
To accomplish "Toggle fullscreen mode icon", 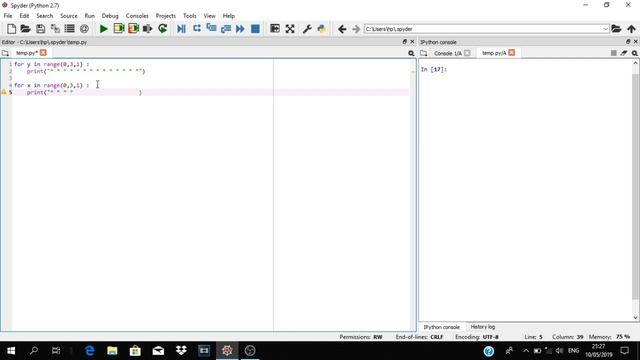I will pos(290,29).
